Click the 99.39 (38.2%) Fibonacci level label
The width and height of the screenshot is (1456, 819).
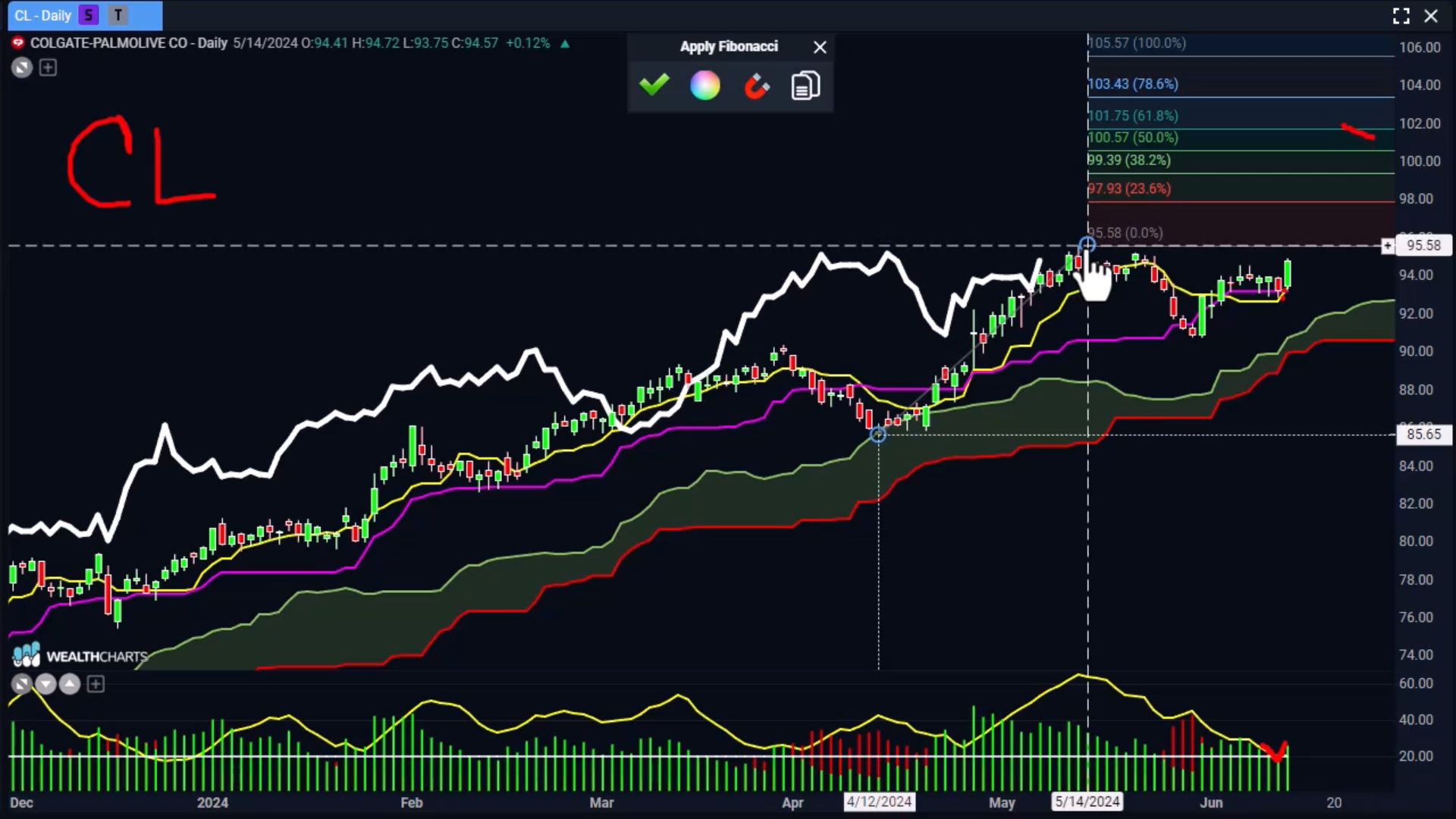tap(1129, 160)
